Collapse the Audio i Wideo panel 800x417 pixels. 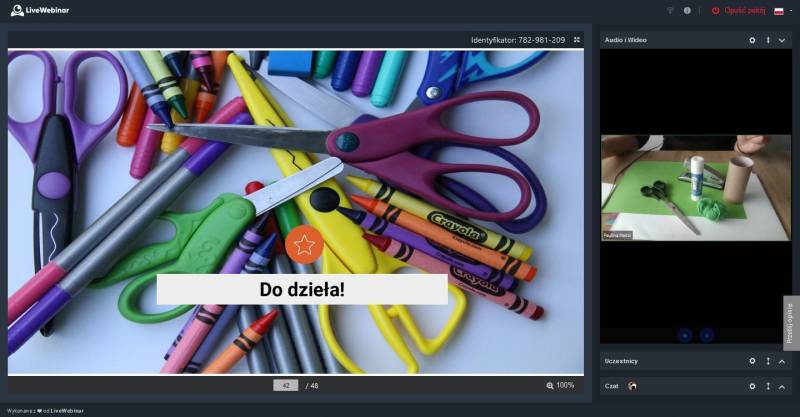[x=782, y=40]
